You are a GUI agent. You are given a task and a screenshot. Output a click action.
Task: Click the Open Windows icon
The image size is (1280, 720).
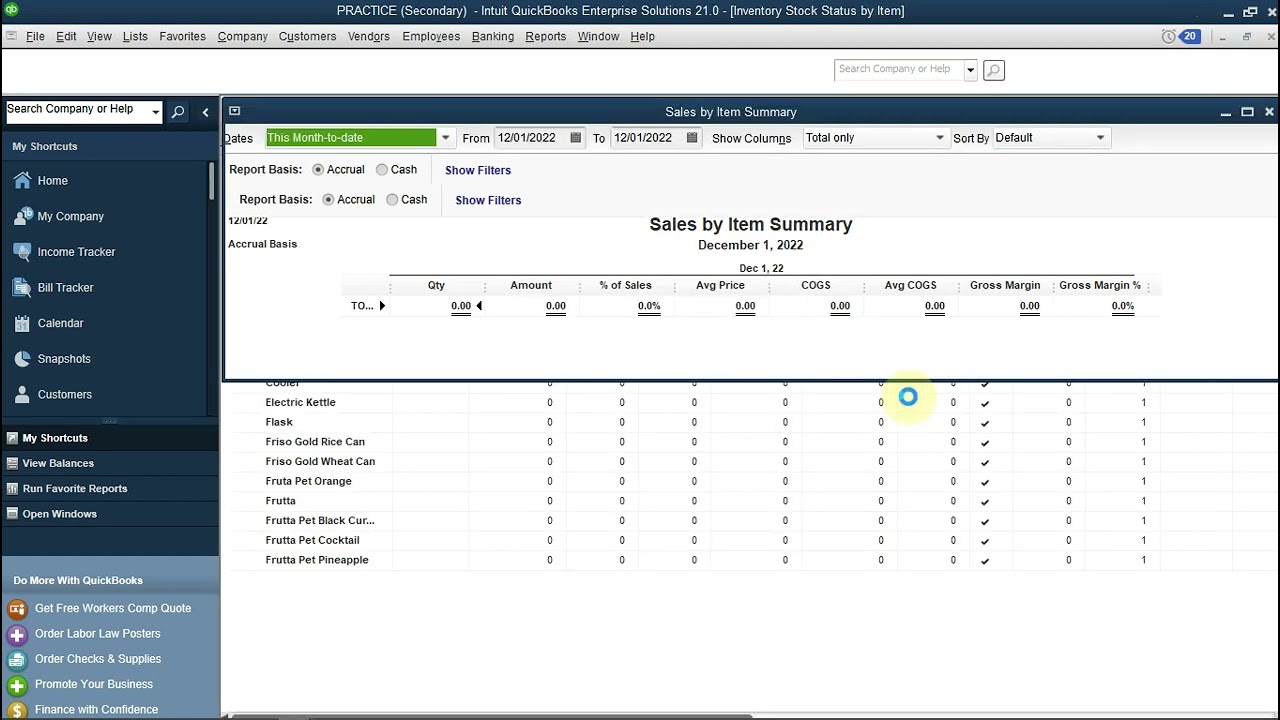click(x=12, y=514)
